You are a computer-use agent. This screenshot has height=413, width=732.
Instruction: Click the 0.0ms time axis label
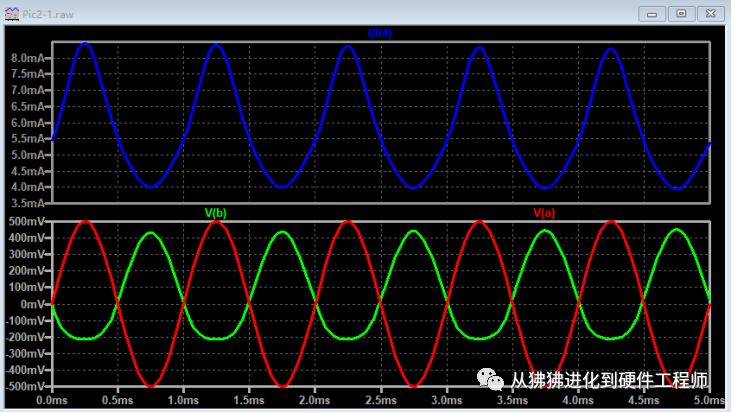tap(52, 400)
